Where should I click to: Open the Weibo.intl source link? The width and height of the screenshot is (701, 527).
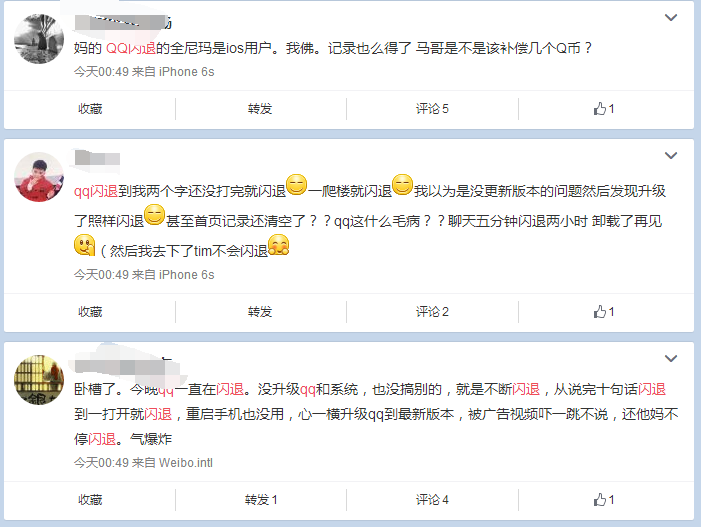point(186,462)
